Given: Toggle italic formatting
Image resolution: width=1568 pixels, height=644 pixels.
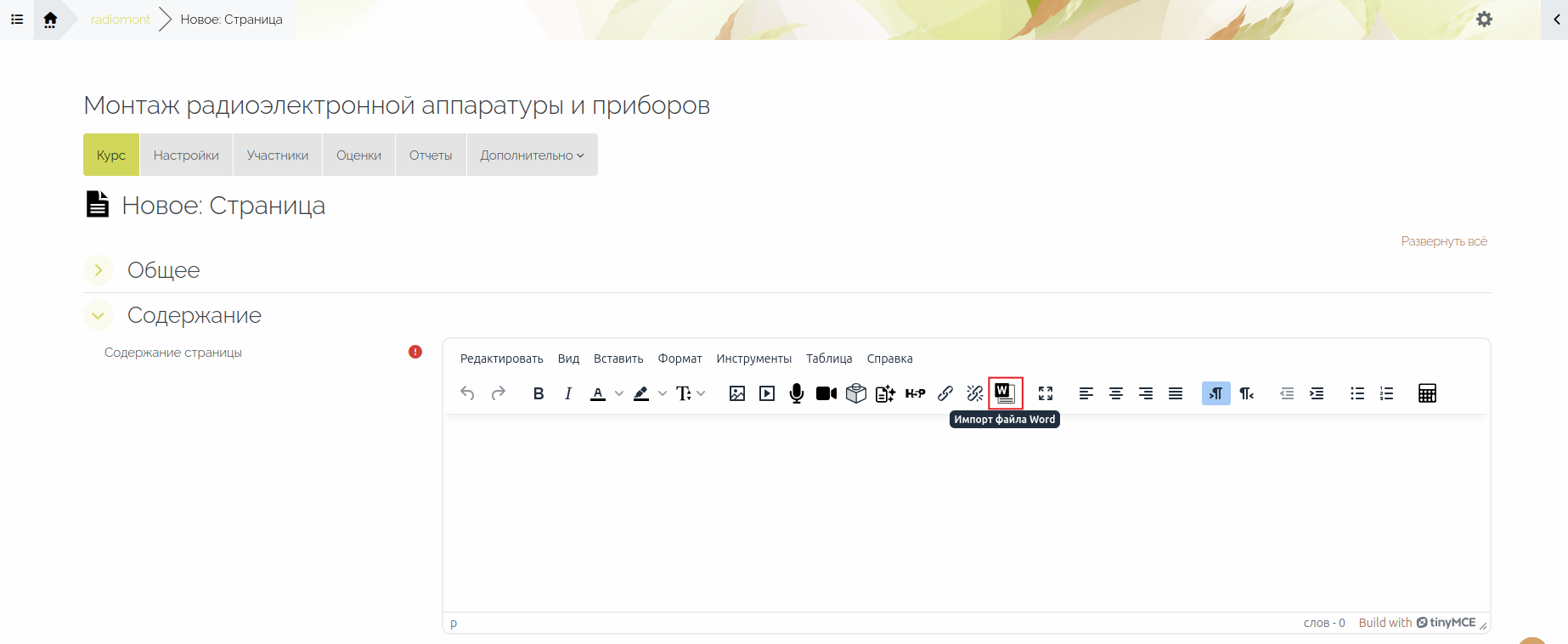Looking at the screenshot, I should click(x=567, y=393).
